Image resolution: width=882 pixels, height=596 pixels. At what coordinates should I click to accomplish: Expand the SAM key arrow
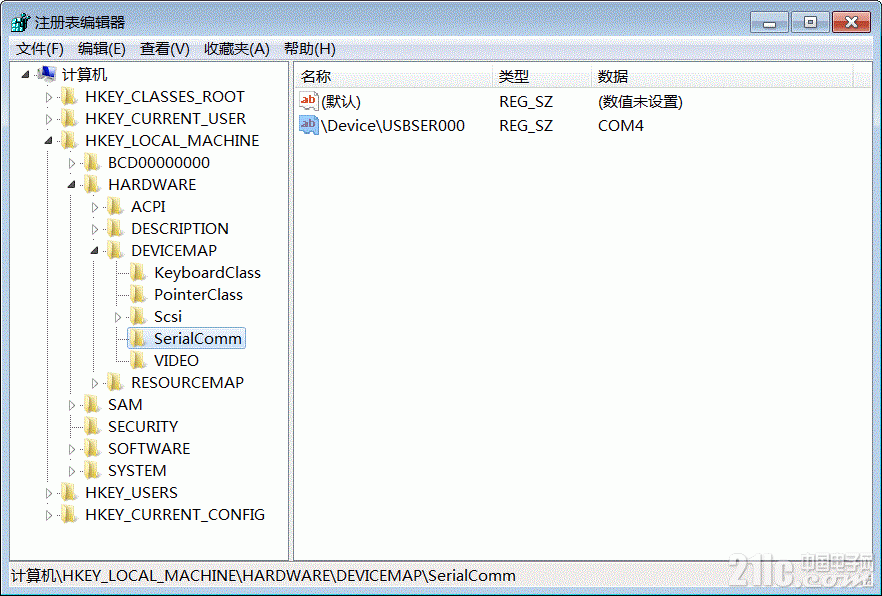coord(71,405)
